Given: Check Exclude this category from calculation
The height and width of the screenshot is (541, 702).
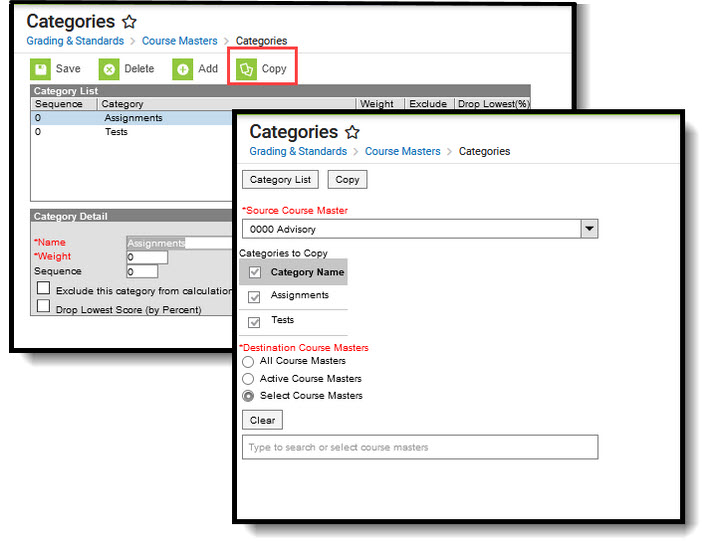Looking at the screenshot, I should pyautogui.click(x=43, y=288).
